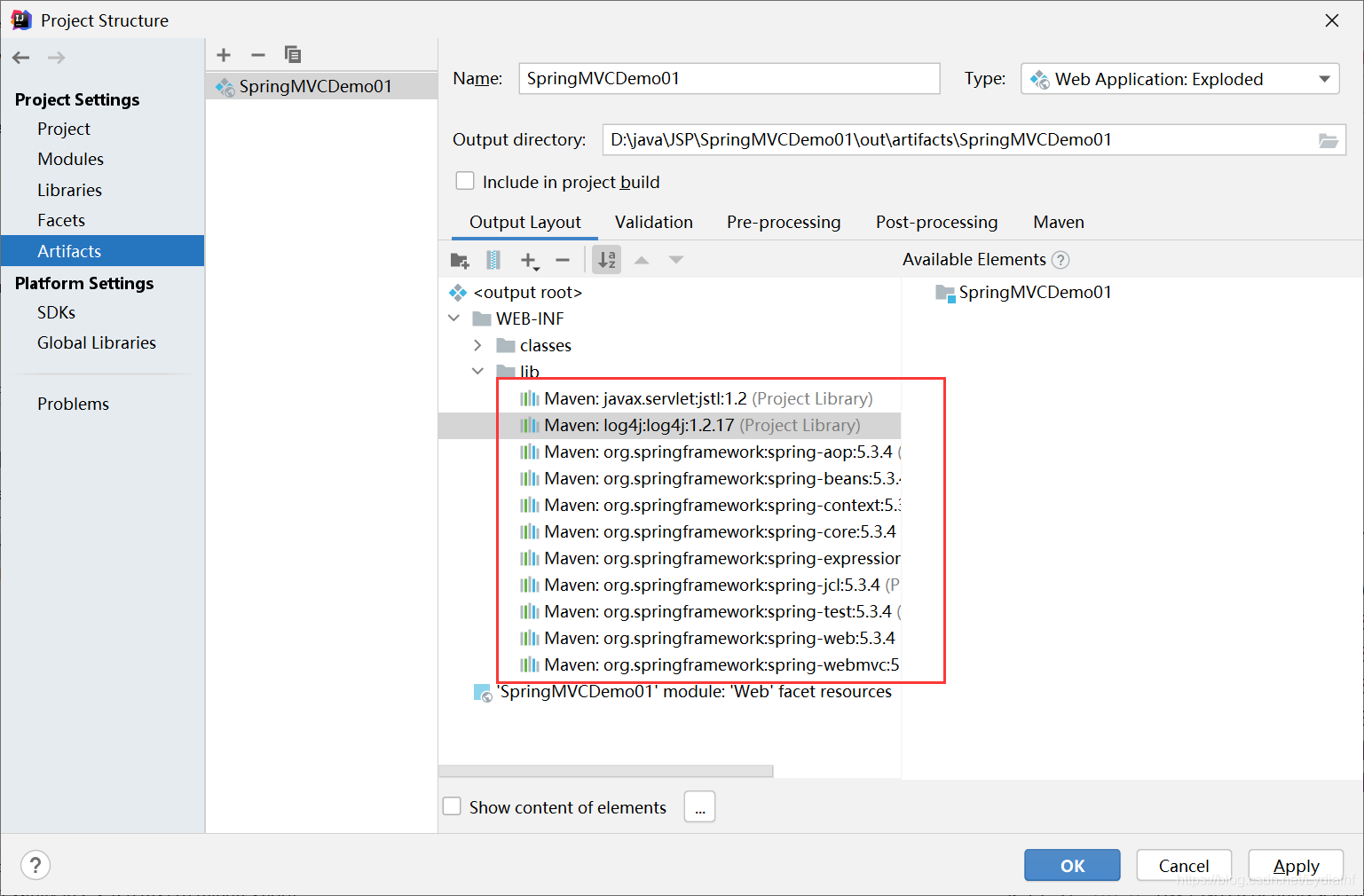This screenshot has height=896, width=1364.
Task: Close the Project Structure dialog
Action: (1332, 20)
